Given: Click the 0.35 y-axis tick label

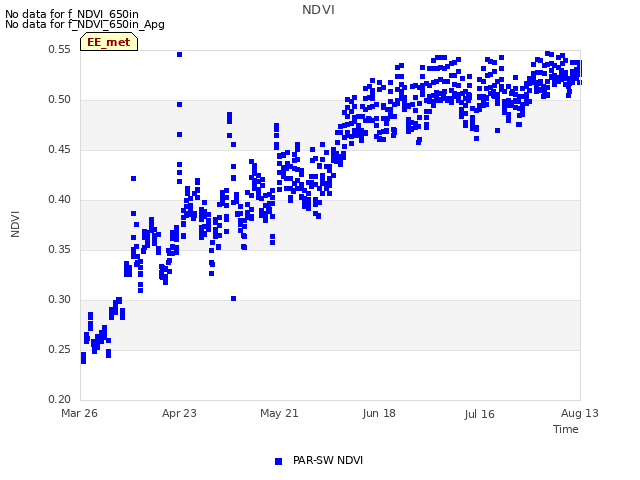Looking at the screenshot, I should (60, 249).
